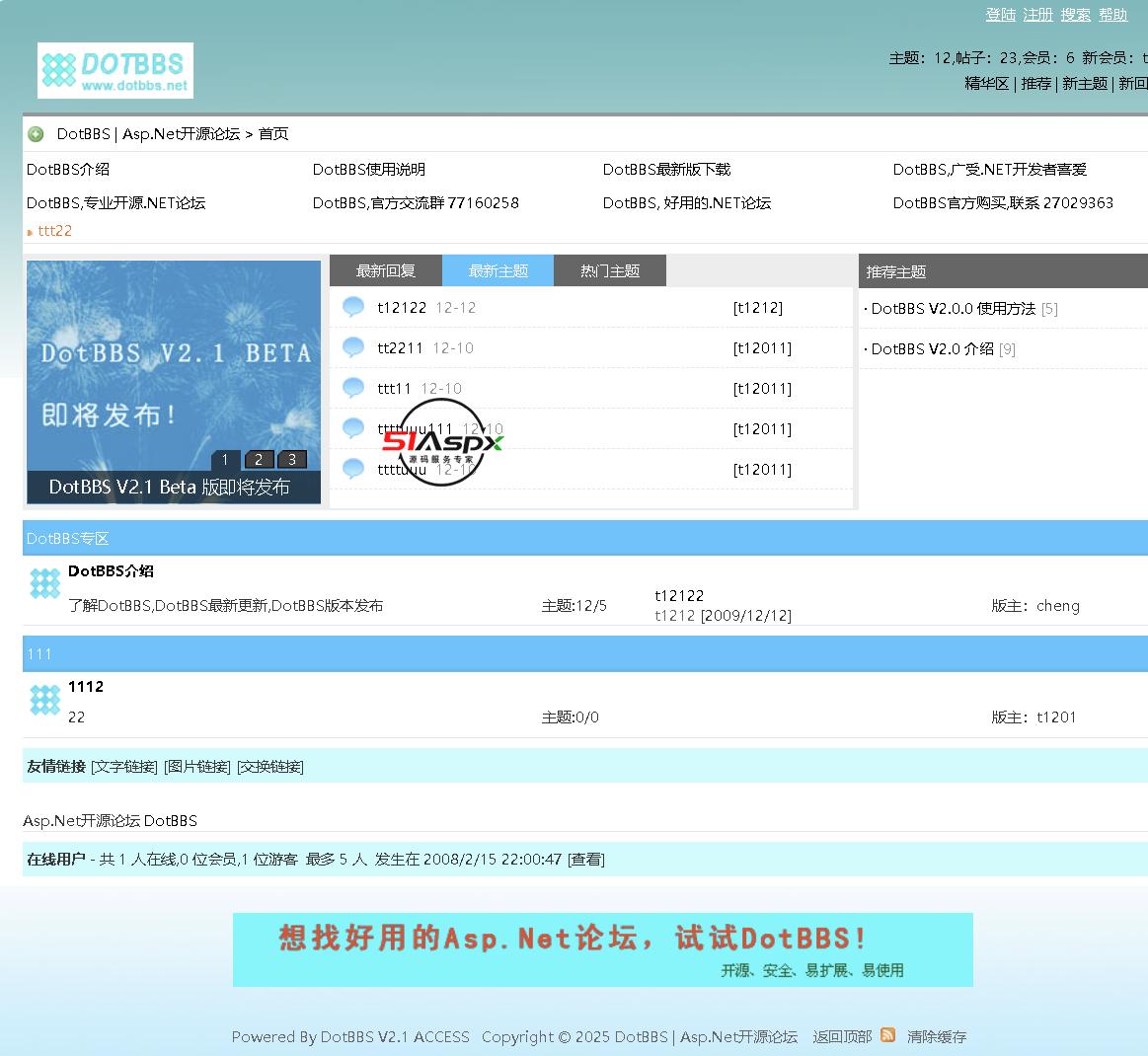Open announcement DotBBS使用说明
The width and height of the screenshot is (1148, 1056).
point(369,170)
